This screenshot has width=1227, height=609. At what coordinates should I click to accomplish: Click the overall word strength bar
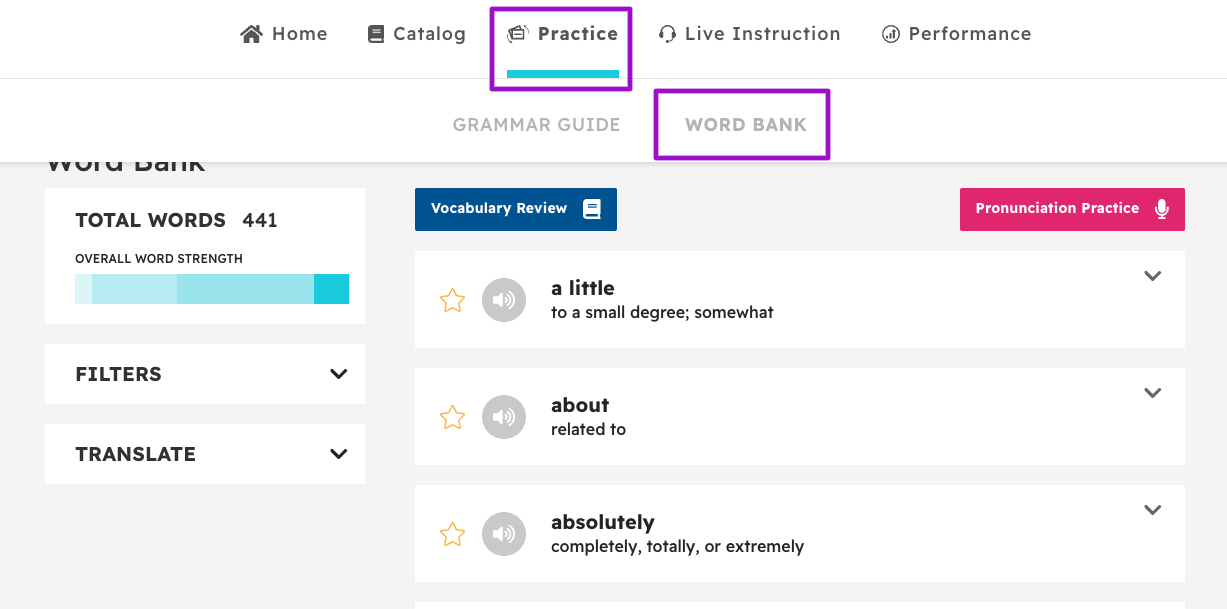212,289
